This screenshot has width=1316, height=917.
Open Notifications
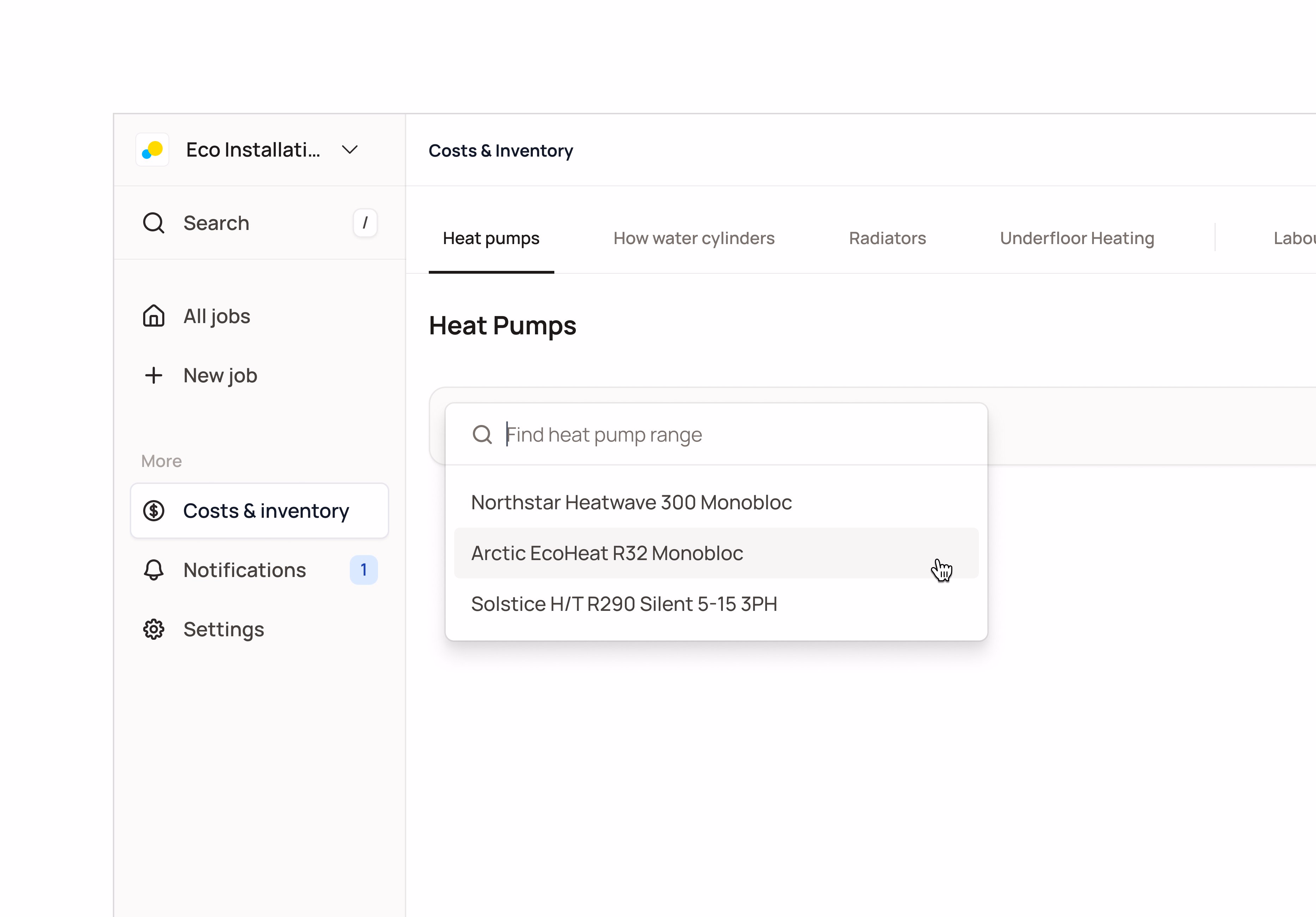point(260,570)
